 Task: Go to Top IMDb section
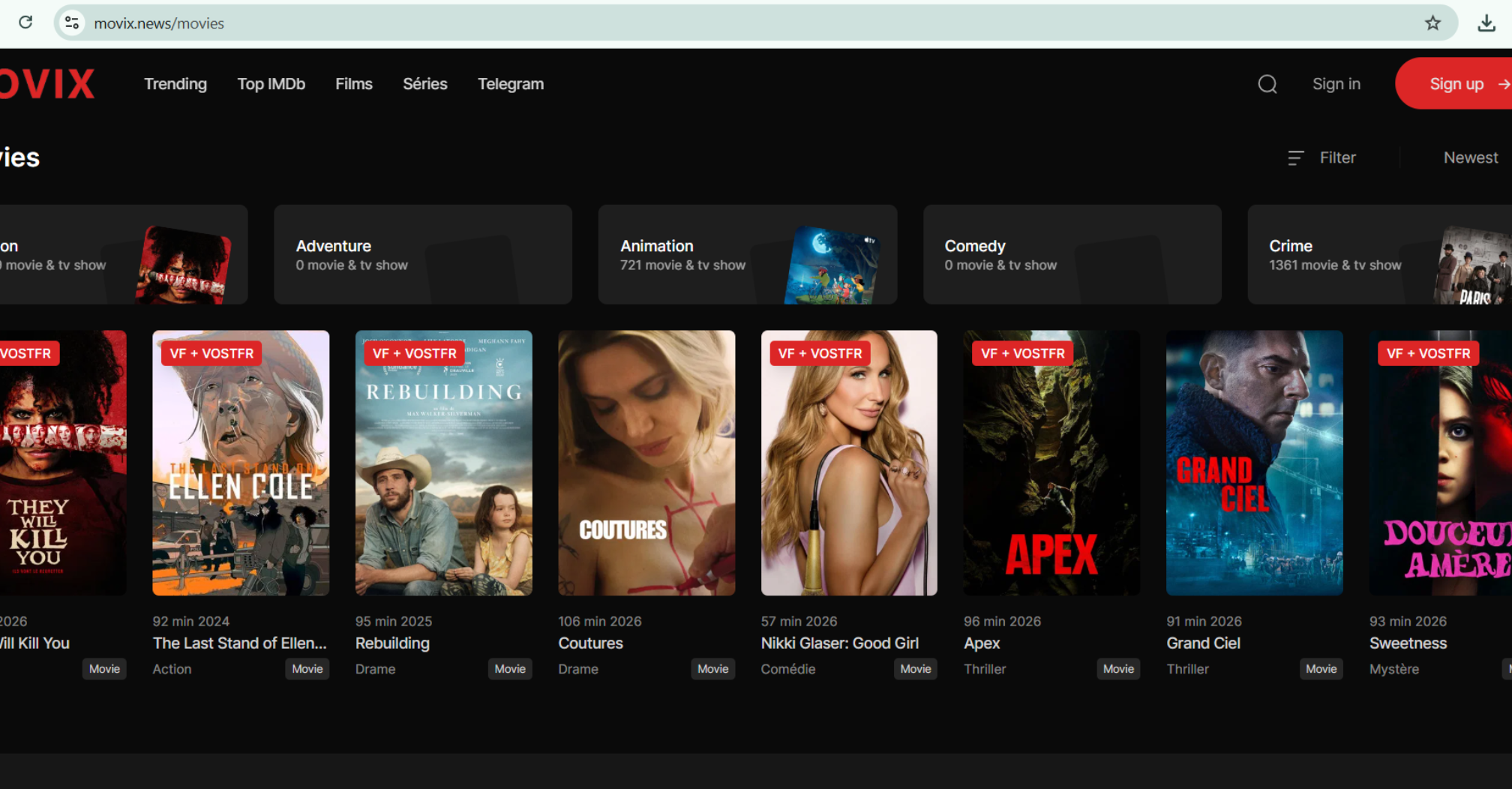pos(271,84)
